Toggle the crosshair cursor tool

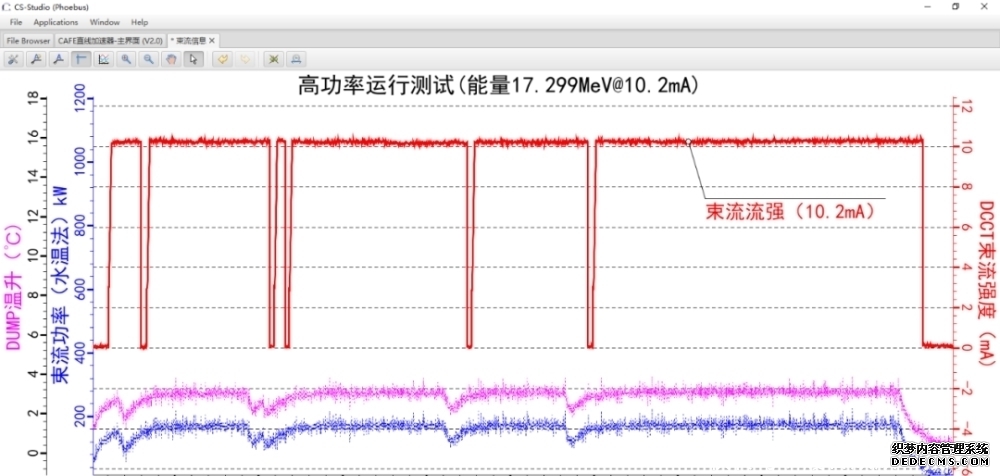pyautogui.click(x=81, y=59)
